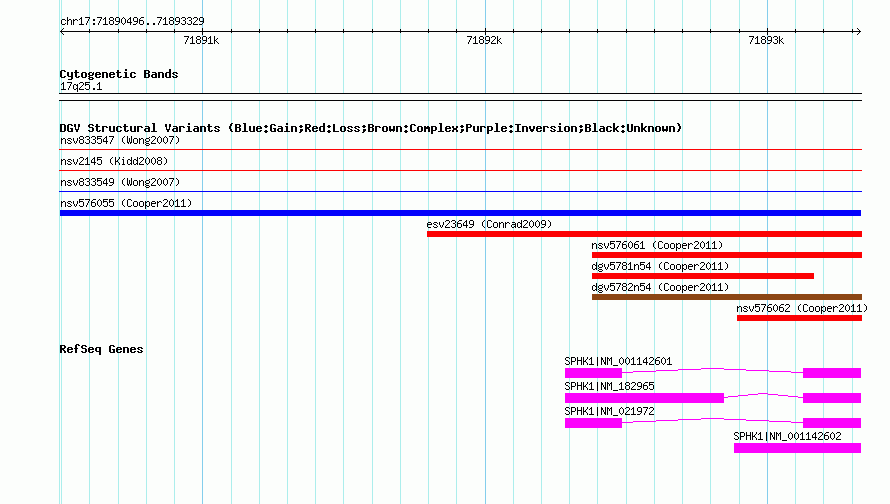Click the 17q25.1 cytogenetic band bar
This screenshot has width=890, height=504.
pos(460,97)
